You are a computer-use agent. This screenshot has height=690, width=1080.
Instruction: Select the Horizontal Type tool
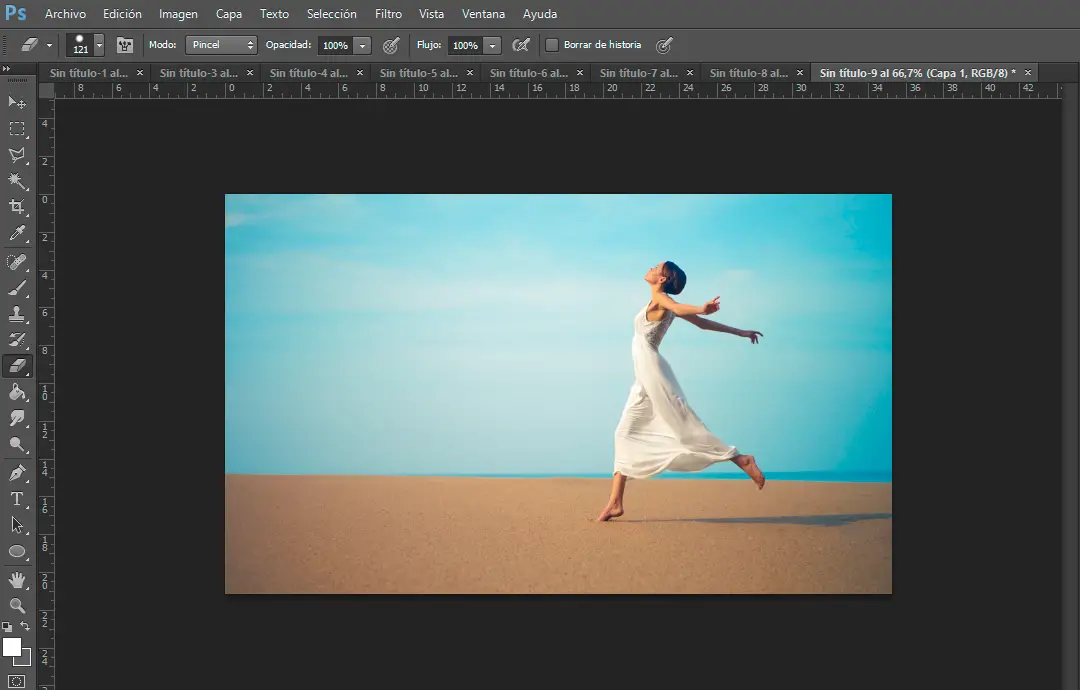[17, 499]
